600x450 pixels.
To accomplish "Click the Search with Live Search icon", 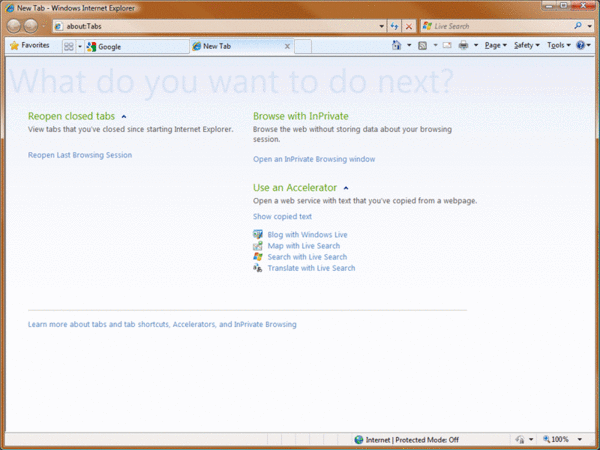I will pos(258,256).
